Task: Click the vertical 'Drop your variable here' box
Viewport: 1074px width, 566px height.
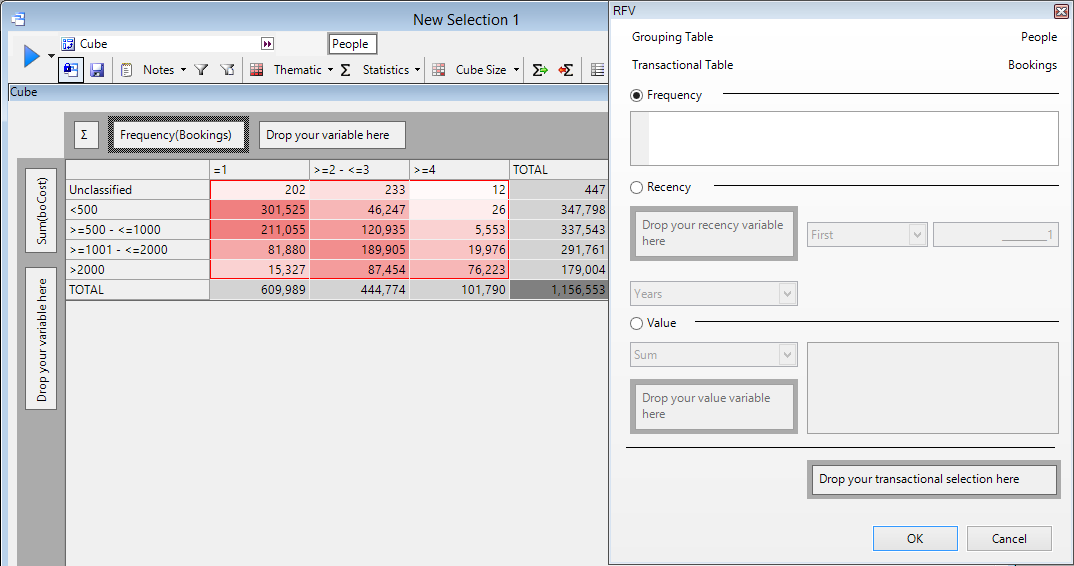Action: point(41,339)
